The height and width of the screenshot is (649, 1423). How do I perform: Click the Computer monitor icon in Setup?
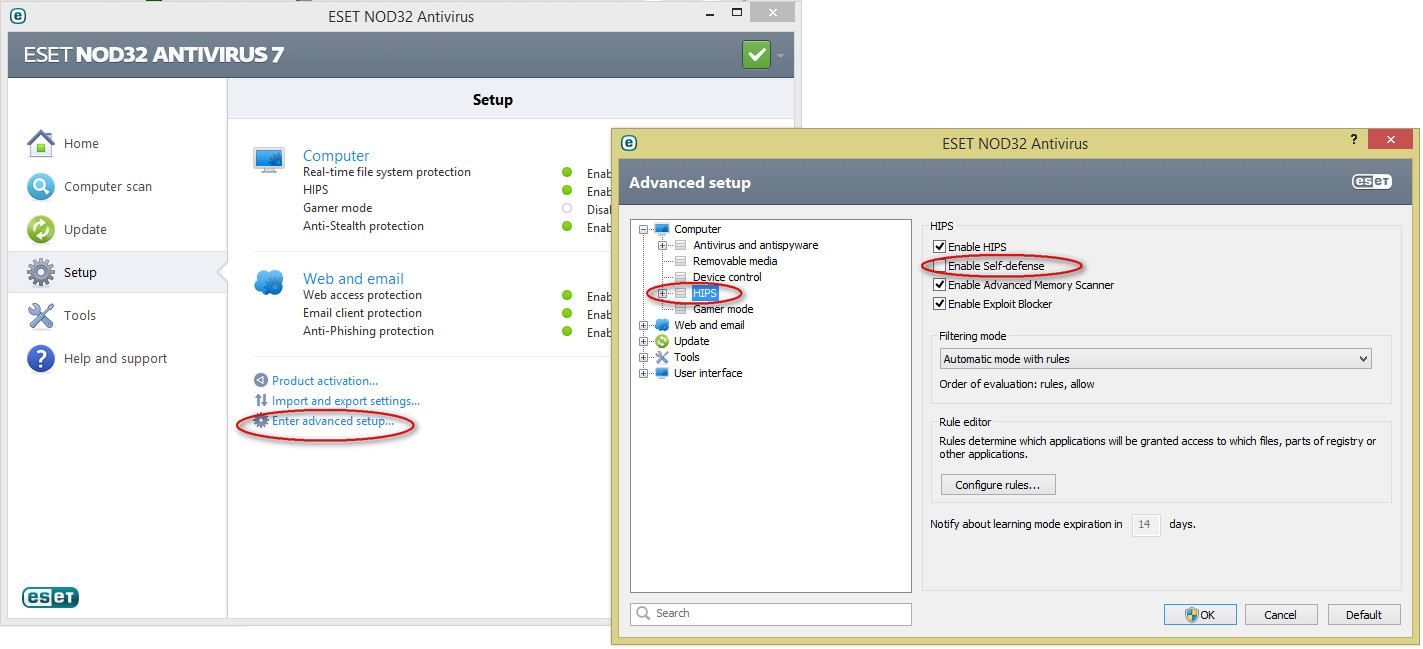click(269, 160)
